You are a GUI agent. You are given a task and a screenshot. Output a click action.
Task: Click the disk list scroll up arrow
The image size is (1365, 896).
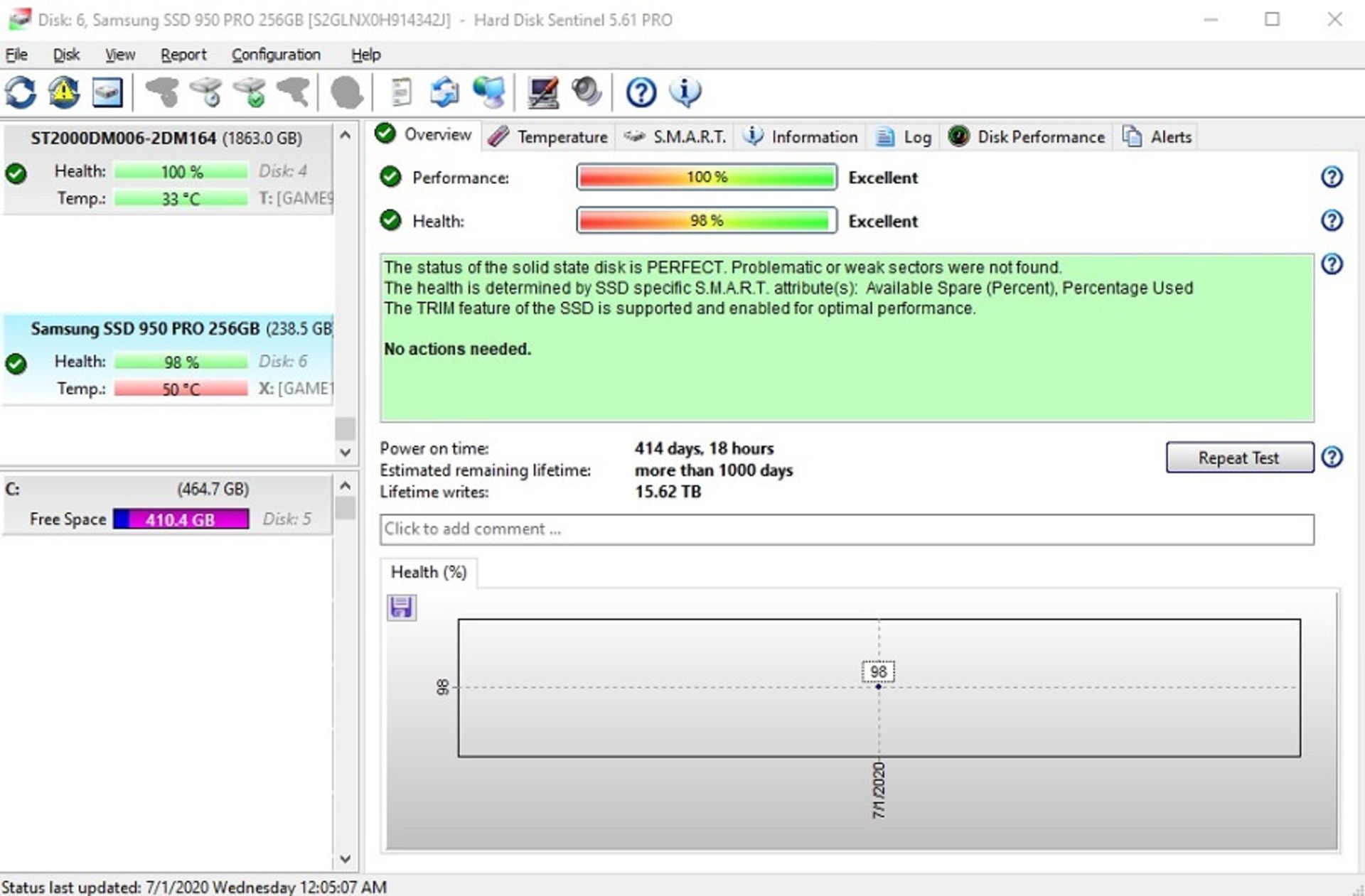point(346,135)
